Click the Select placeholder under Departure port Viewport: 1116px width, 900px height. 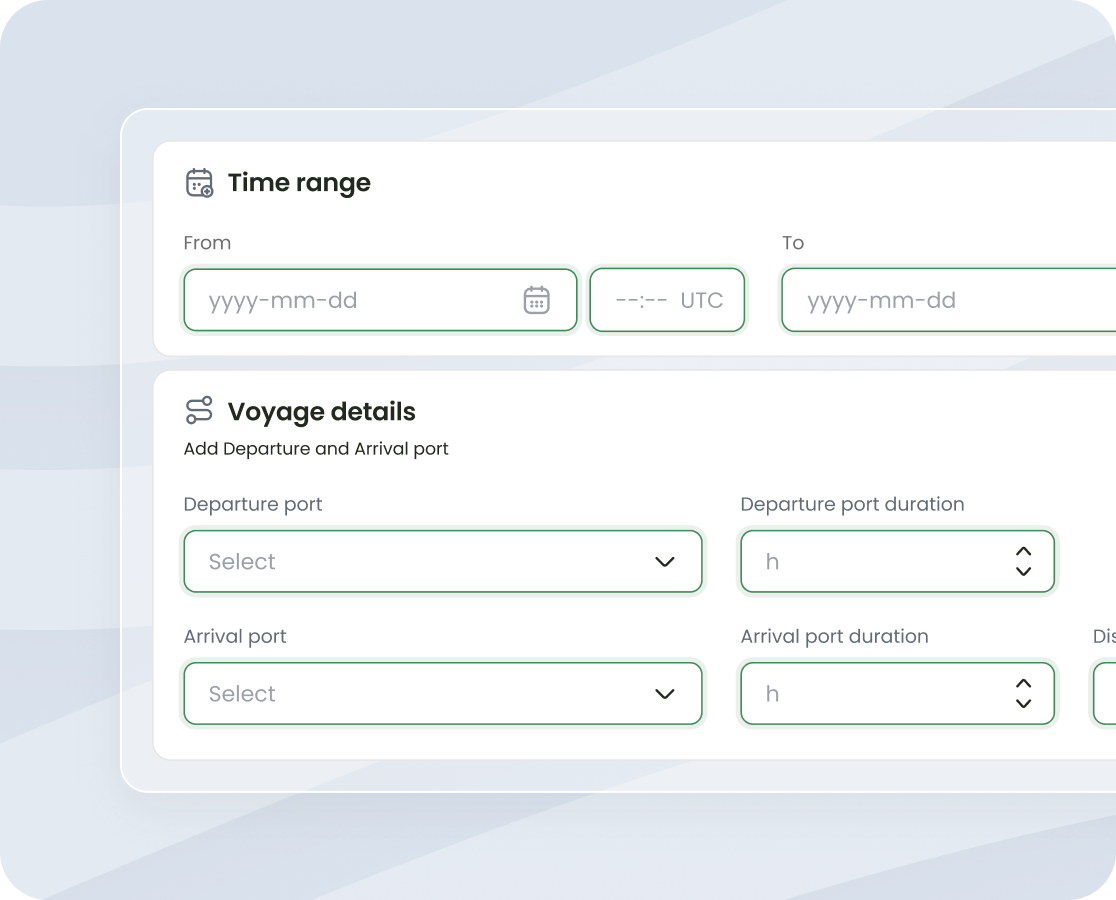pos(242,562)
